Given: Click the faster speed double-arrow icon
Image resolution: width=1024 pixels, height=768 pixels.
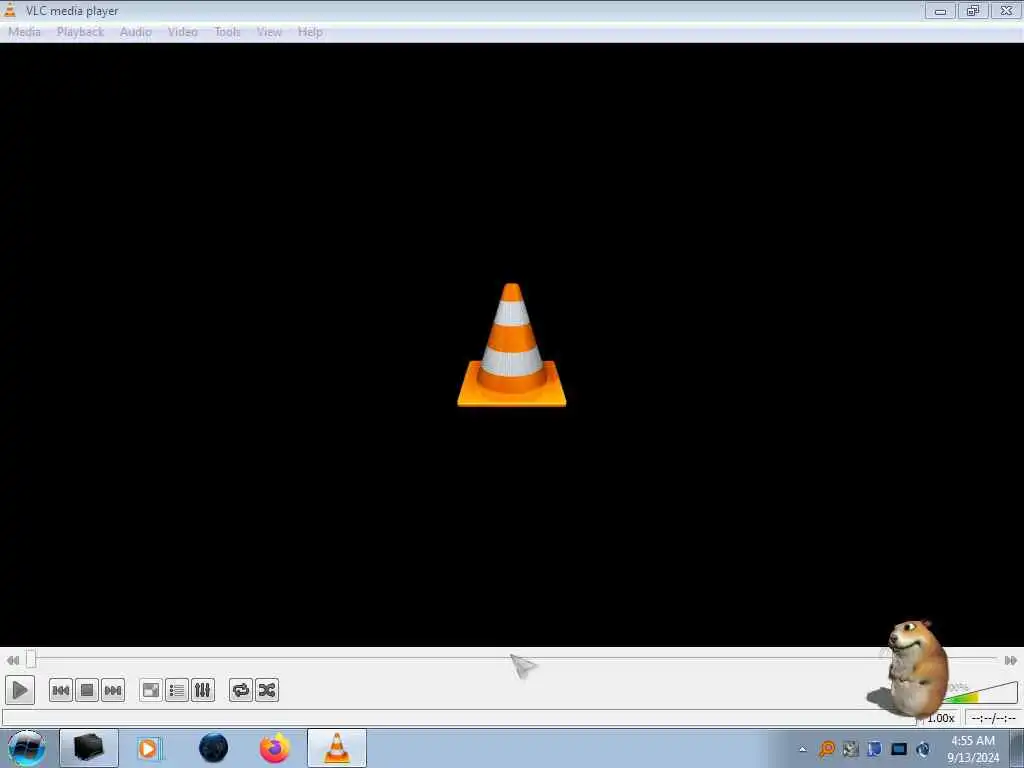Looking at the screenshot, I should point(1010,660).
